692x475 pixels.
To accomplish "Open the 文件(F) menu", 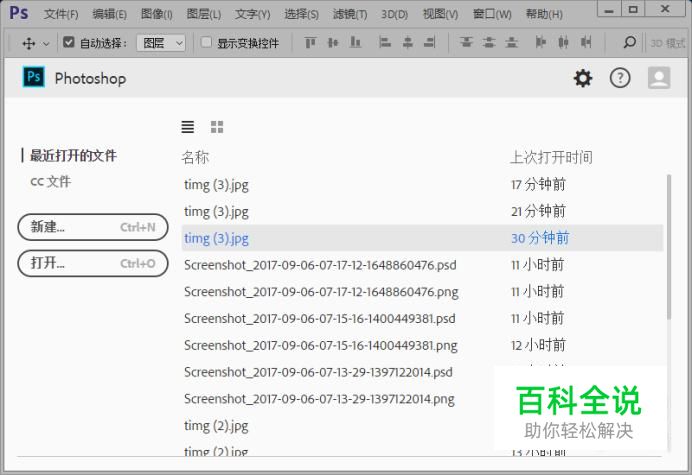I will (61, 14).
